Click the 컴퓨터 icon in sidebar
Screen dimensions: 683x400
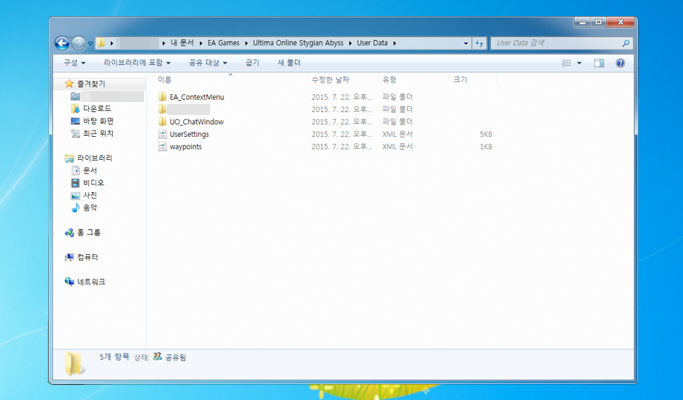(x=69, y=258)
